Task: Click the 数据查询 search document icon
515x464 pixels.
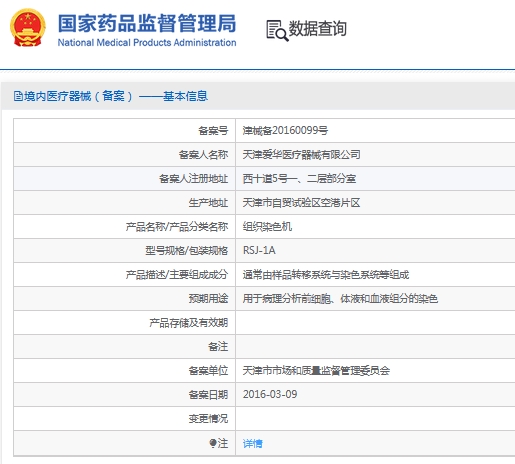Action: (x=277, y=30)
